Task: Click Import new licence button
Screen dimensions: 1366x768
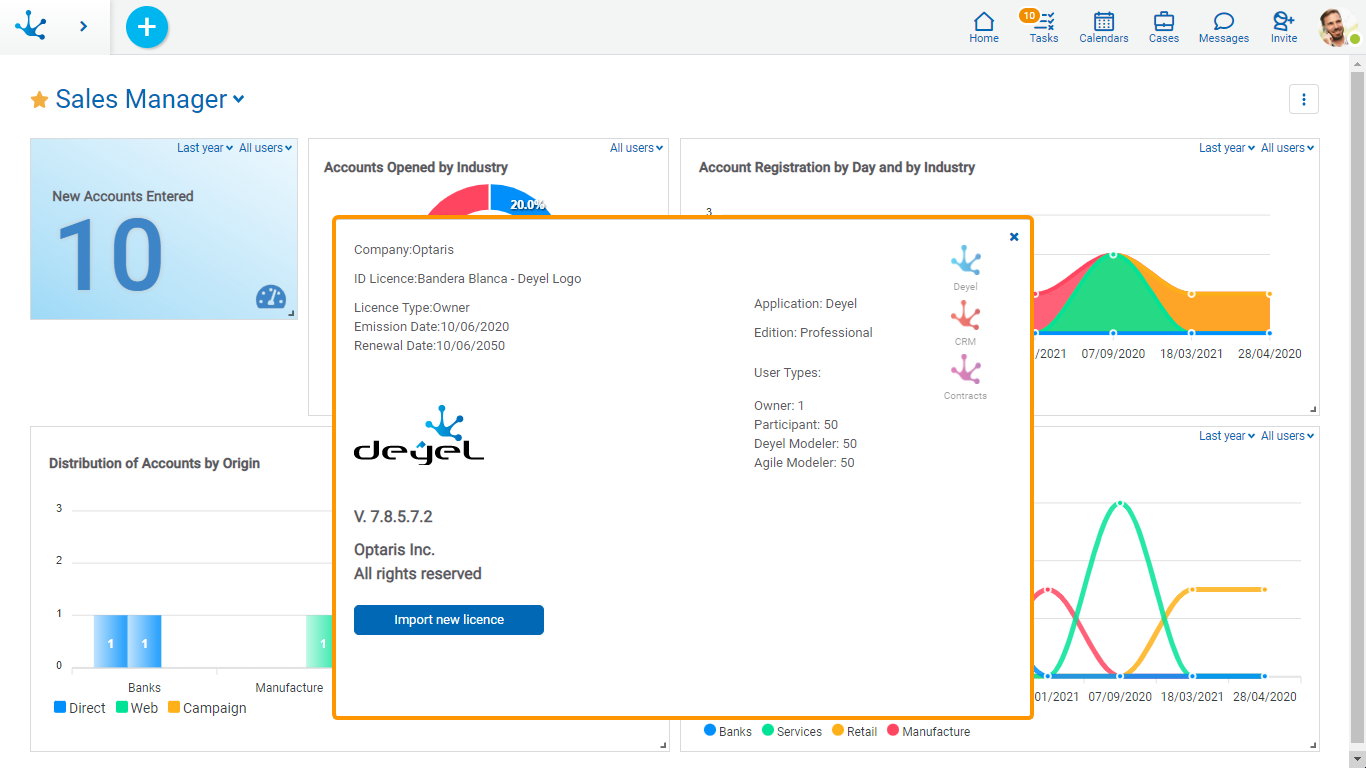Action: click(449, 620)
